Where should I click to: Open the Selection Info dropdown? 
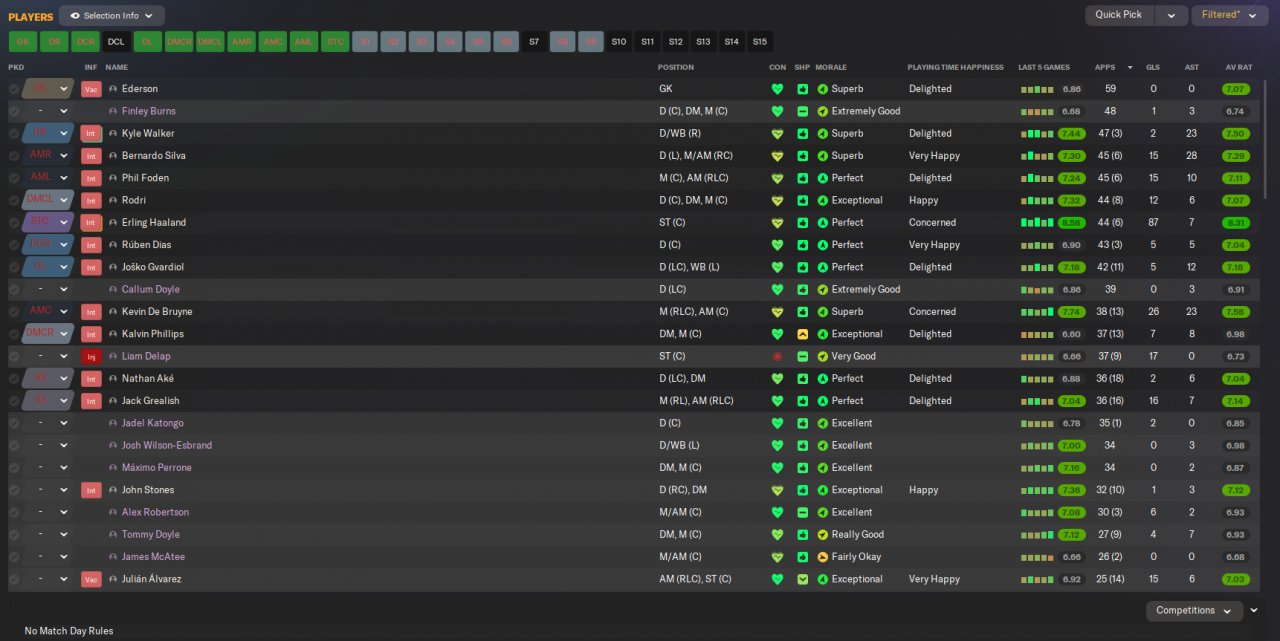(x=112, y=15)
